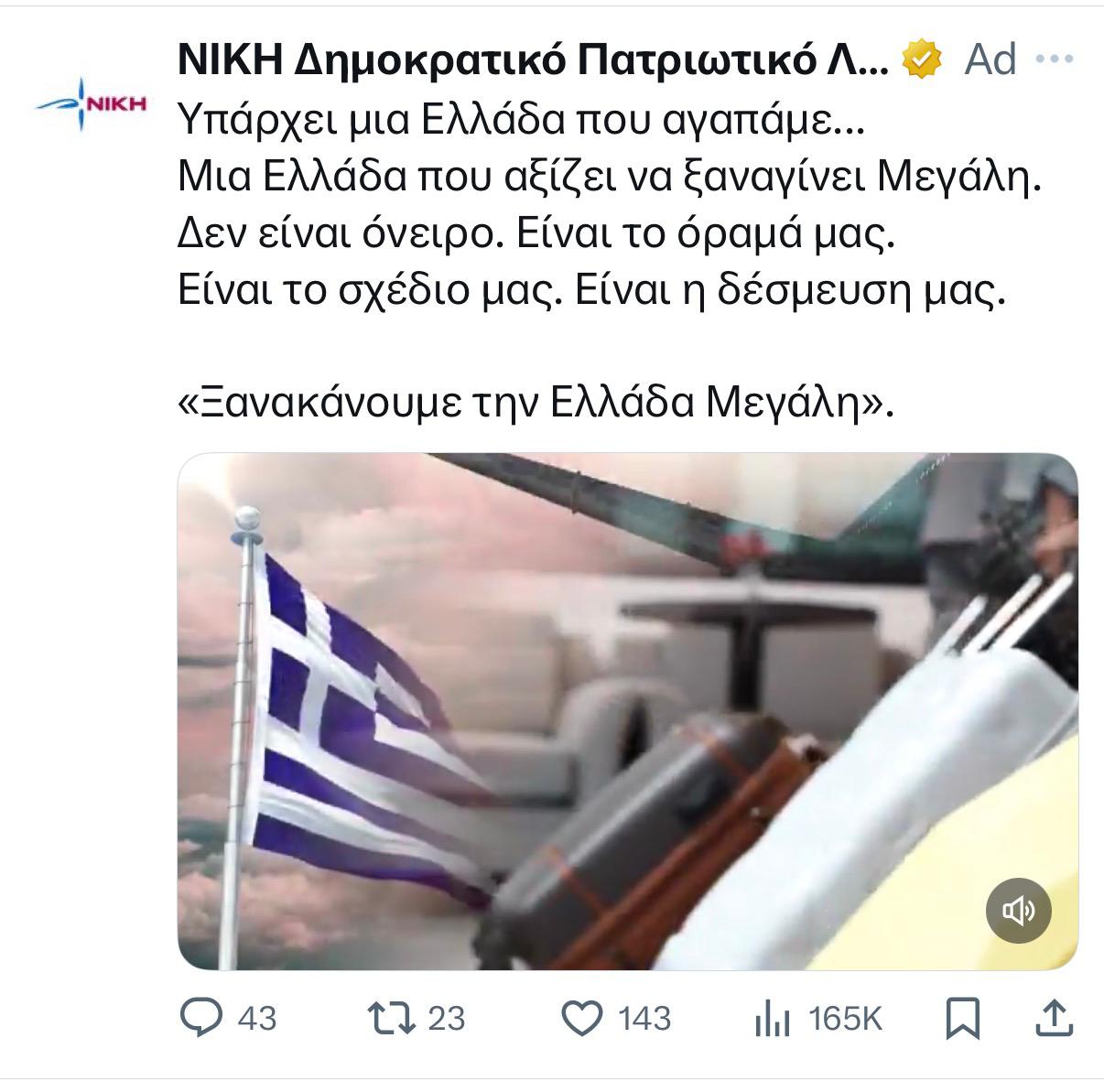The height and width of the screenshot is (1092, 1104).
Task: Click the repost arrows icon
Action: point(390,1018)
